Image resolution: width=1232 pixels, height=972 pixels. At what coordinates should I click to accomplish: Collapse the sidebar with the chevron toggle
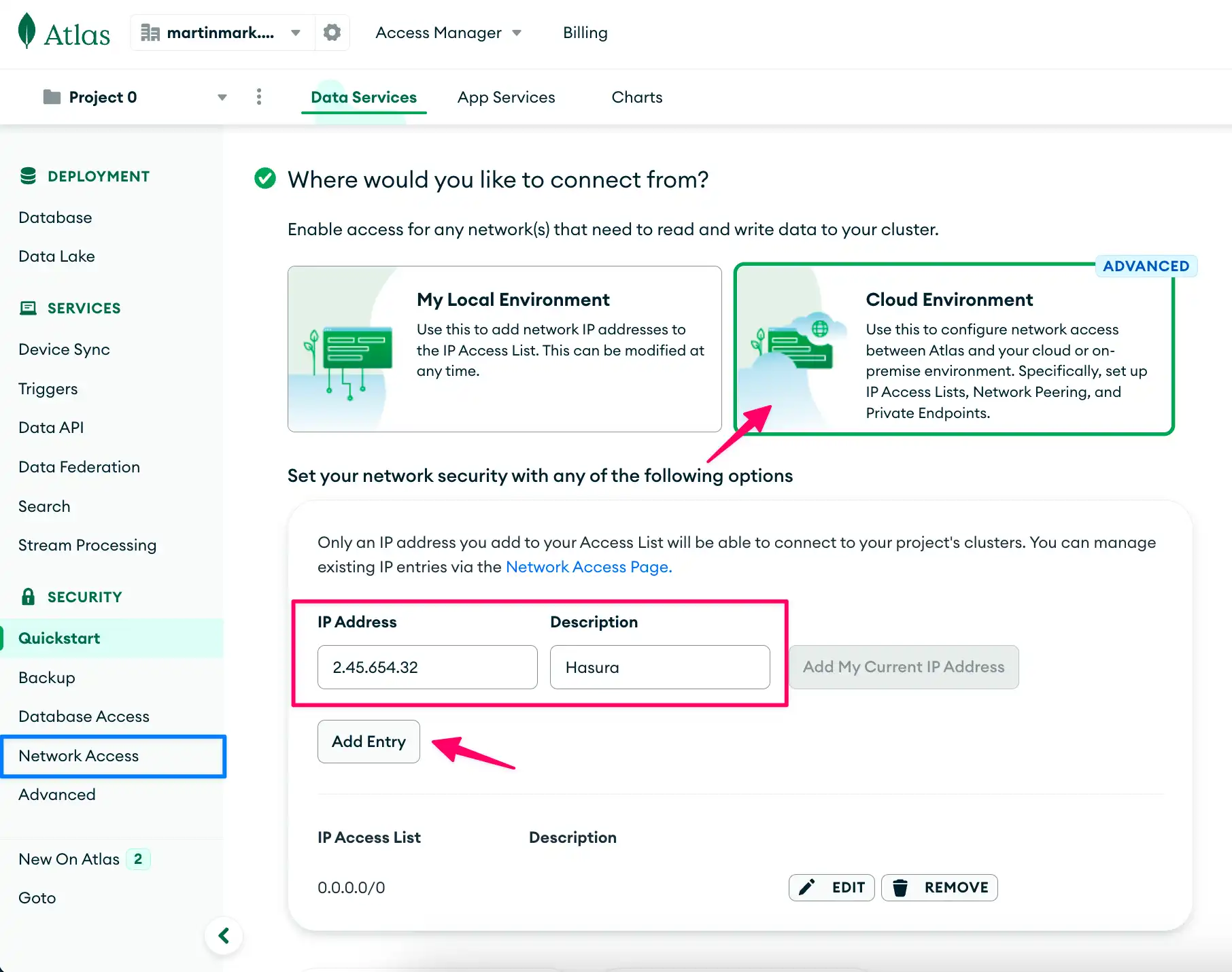click(224, 935)
